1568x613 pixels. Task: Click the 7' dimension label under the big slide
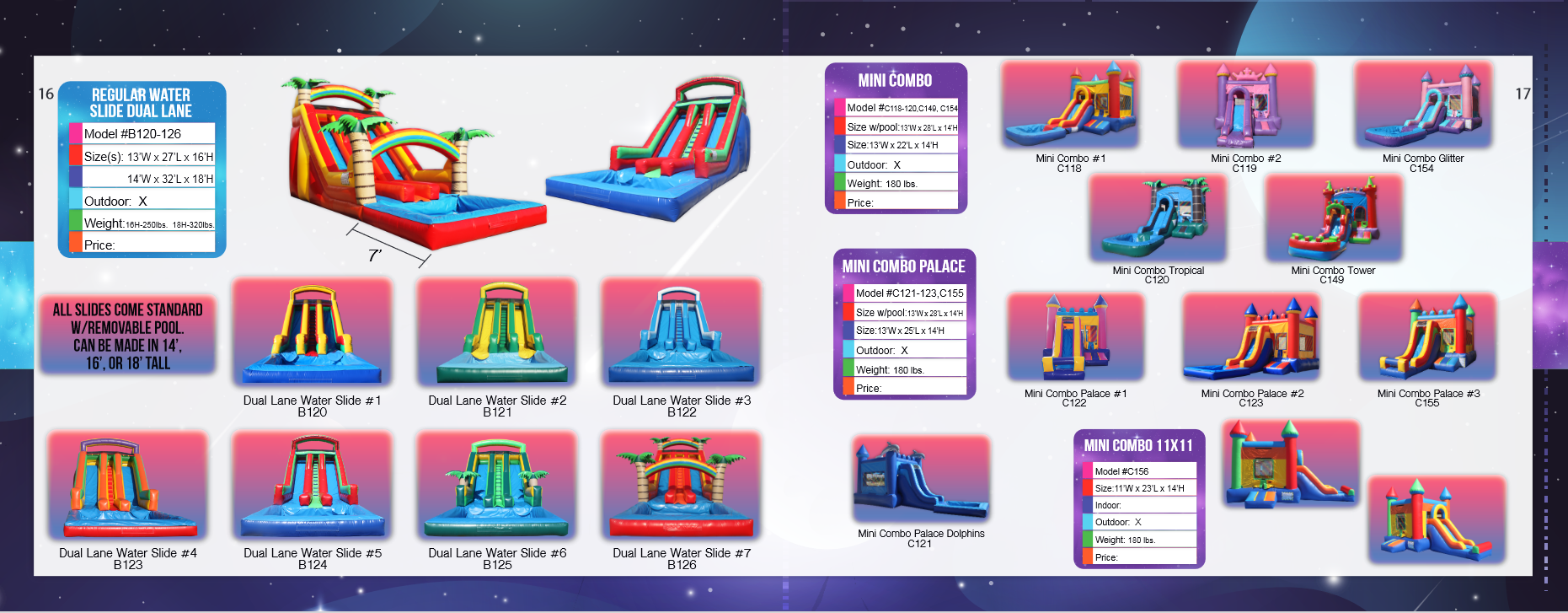(x=375, y=255)
